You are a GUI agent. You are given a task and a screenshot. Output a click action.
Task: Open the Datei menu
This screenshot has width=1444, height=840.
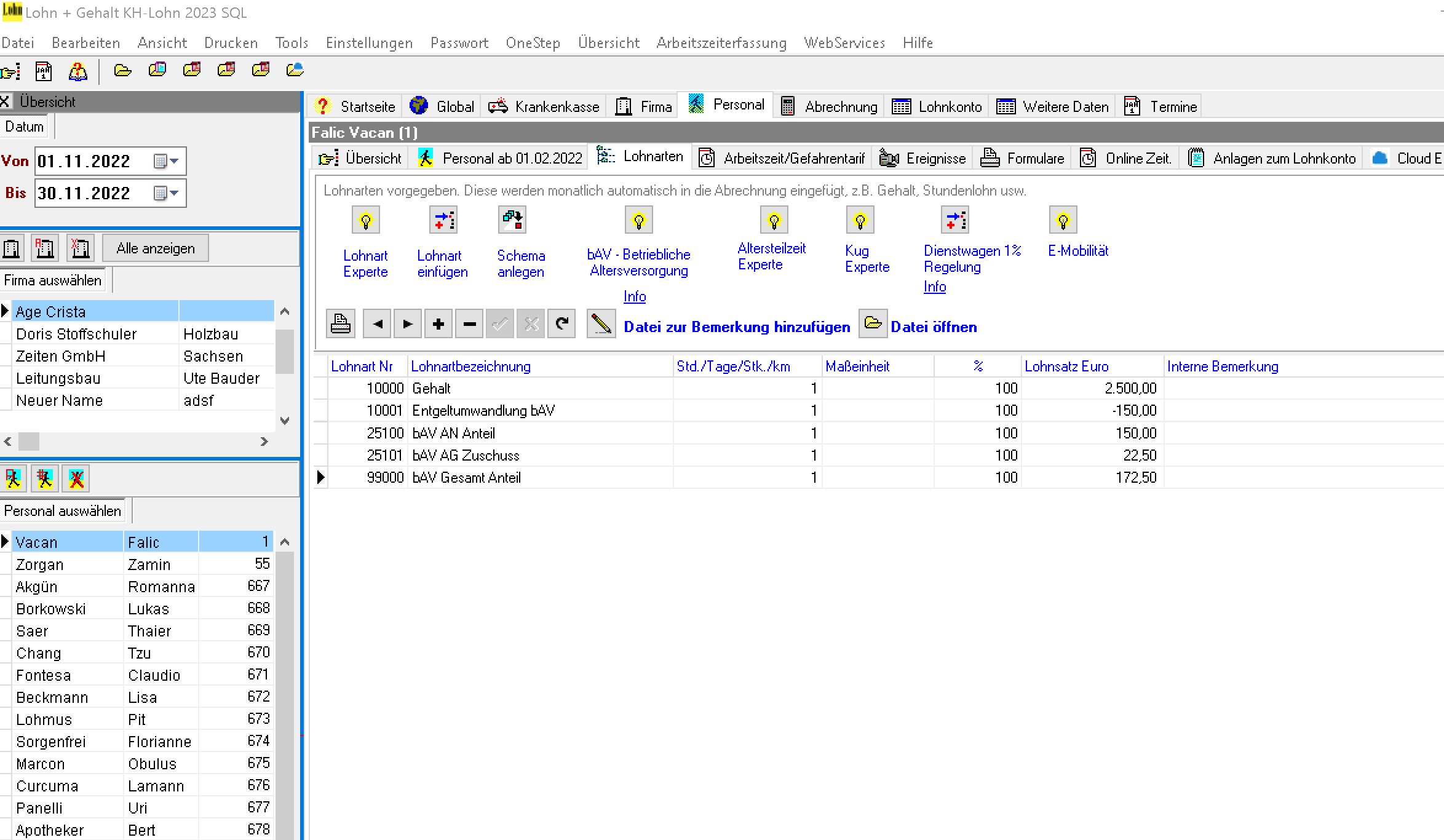pos(17,43)
